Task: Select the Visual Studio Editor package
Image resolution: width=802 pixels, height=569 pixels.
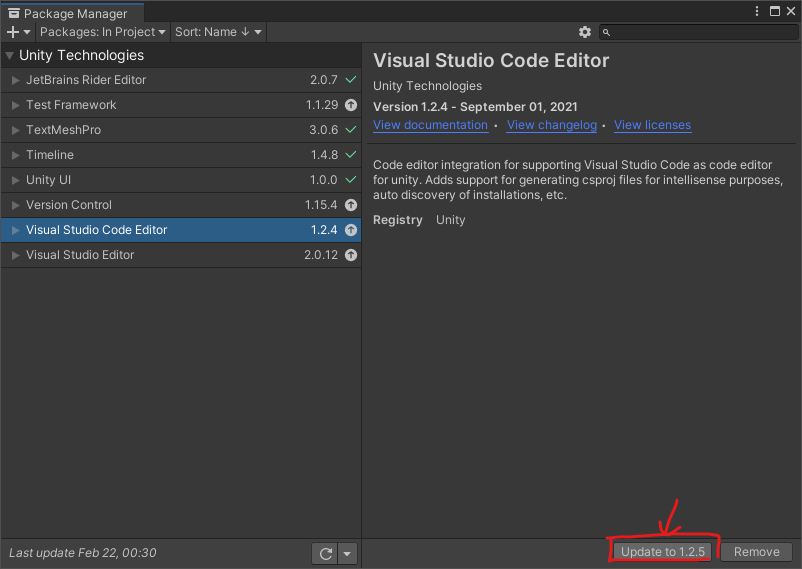Action: 181,255
